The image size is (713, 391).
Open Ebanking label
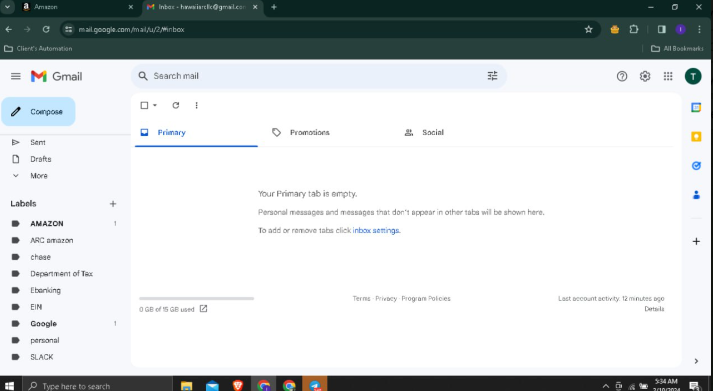(x=45, y=291)
